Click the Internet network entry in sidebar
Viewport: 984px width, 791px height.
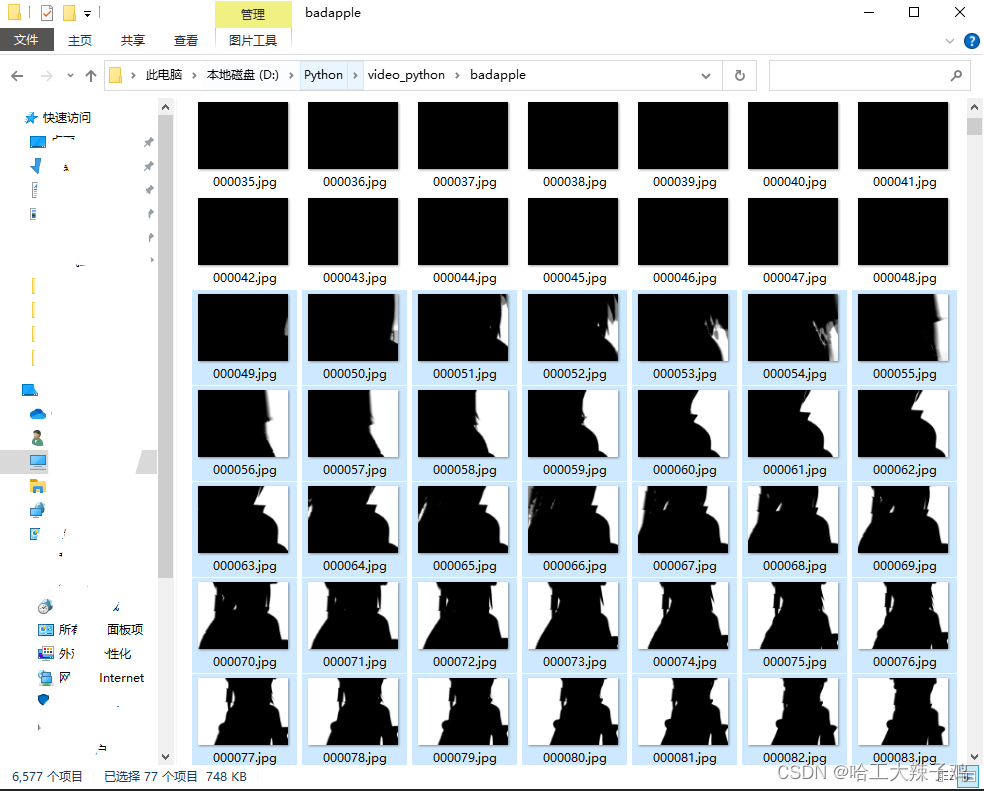tap(122, 678)
